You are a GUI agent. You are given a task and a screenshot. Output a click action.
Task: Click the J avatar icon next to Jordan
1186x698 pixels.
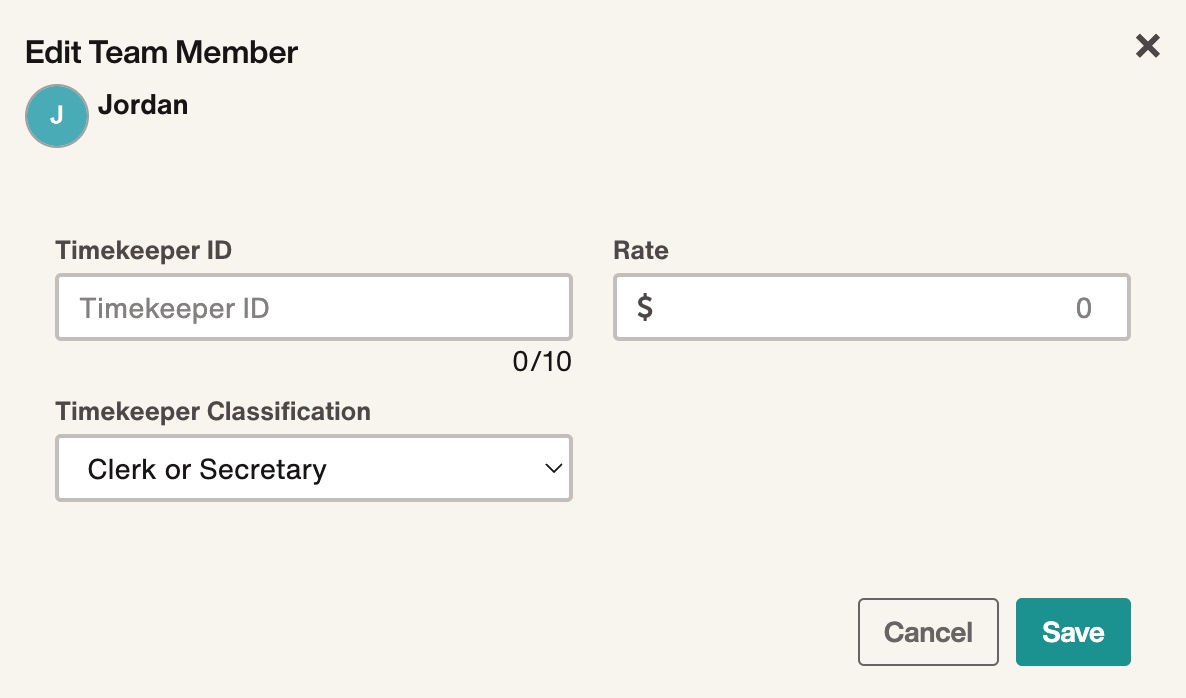click(57, 116)
